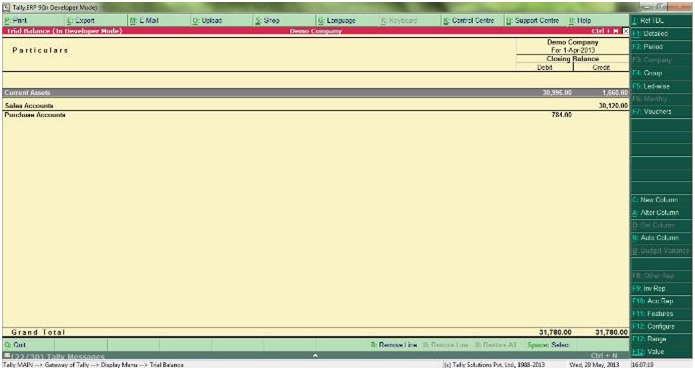
Task: Click the F12 Value button
Action: coord(661,352)
